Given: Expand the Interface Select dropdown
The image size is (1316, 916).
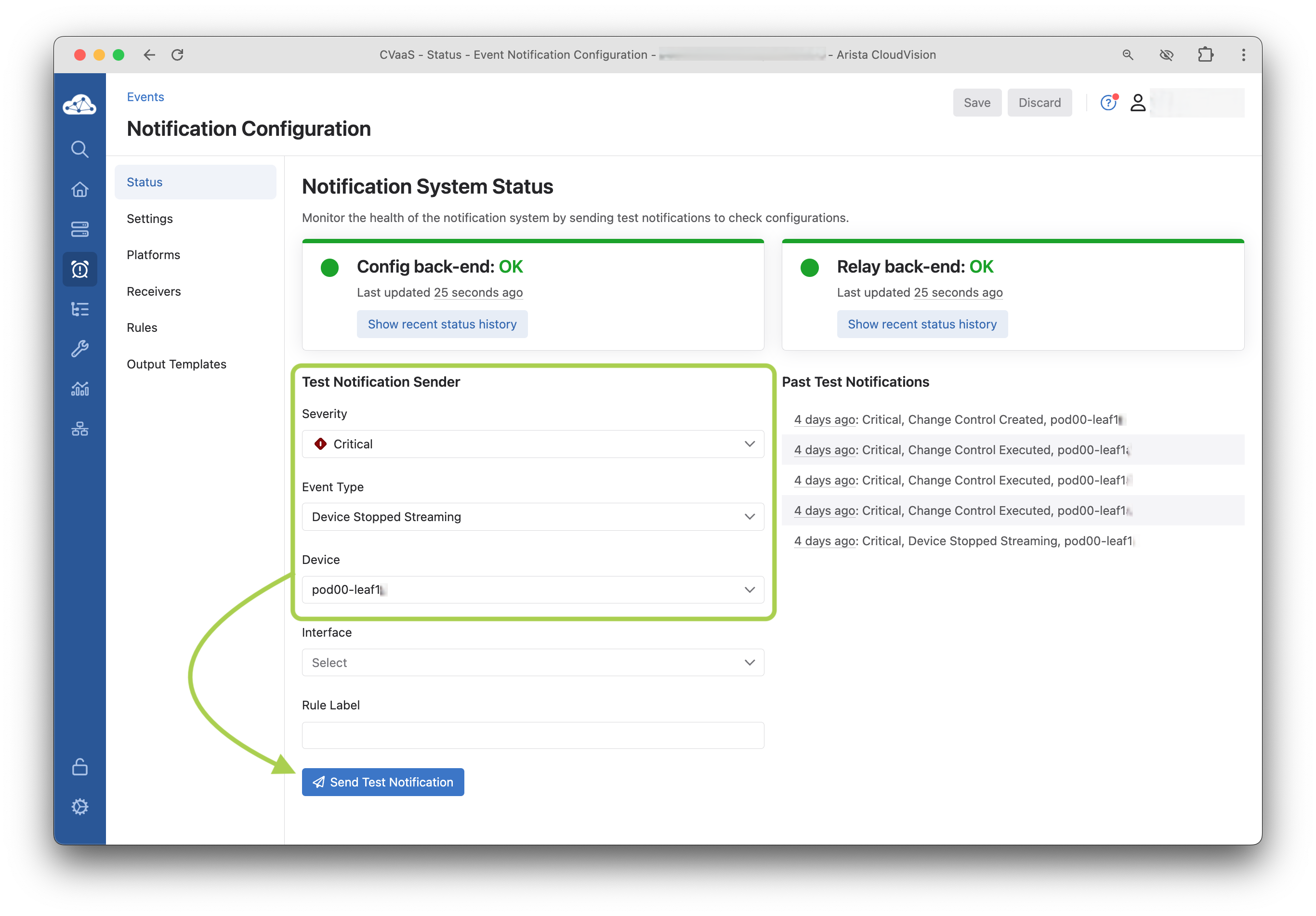Looking at the screenshot, I should [532, 663].
